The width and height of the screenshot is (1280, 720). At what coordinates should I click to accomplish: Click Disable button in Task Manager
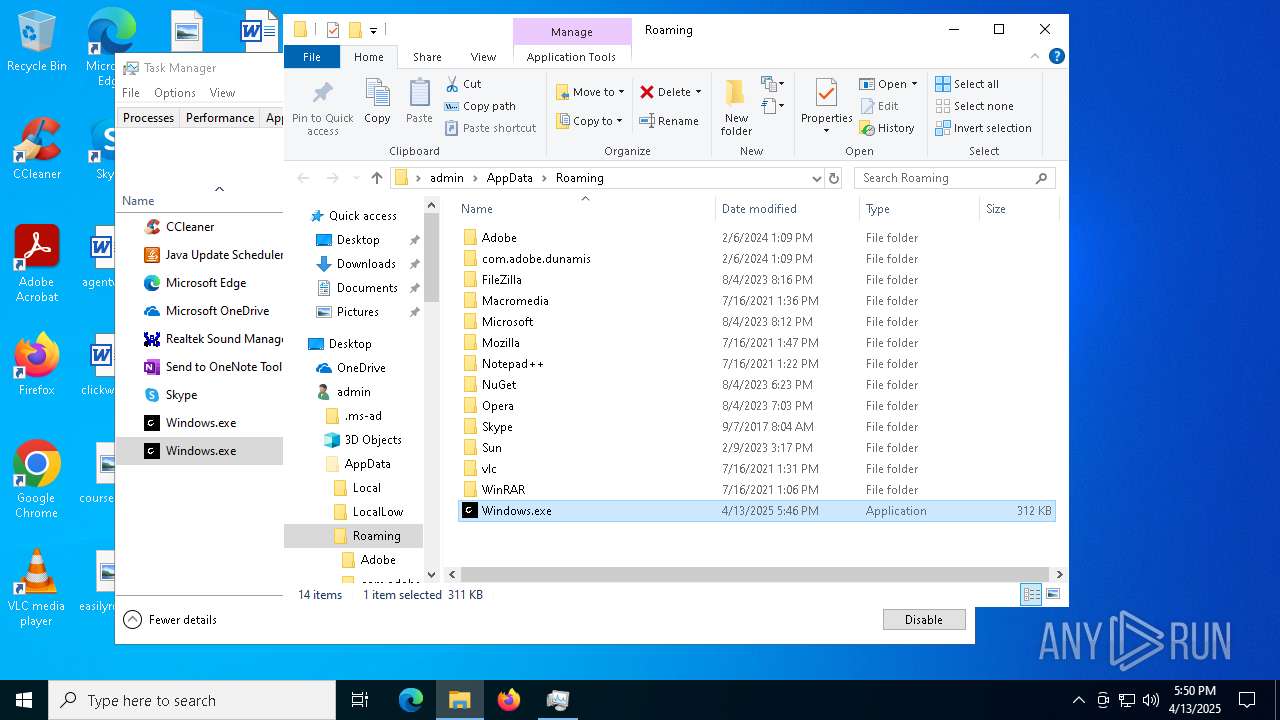(x=924, y=620)
